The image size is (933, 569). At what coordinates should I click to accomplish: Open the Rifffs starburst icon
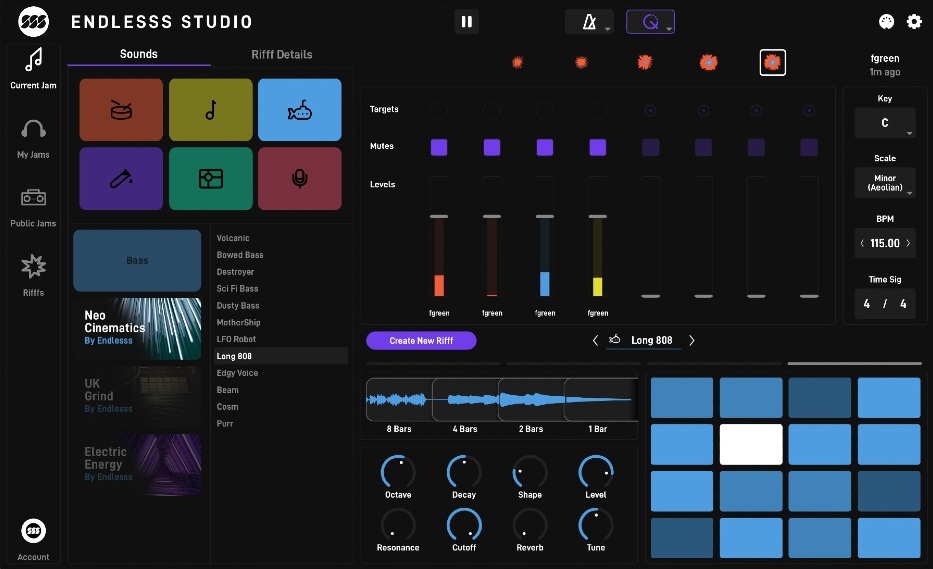(x=33, y=266)
